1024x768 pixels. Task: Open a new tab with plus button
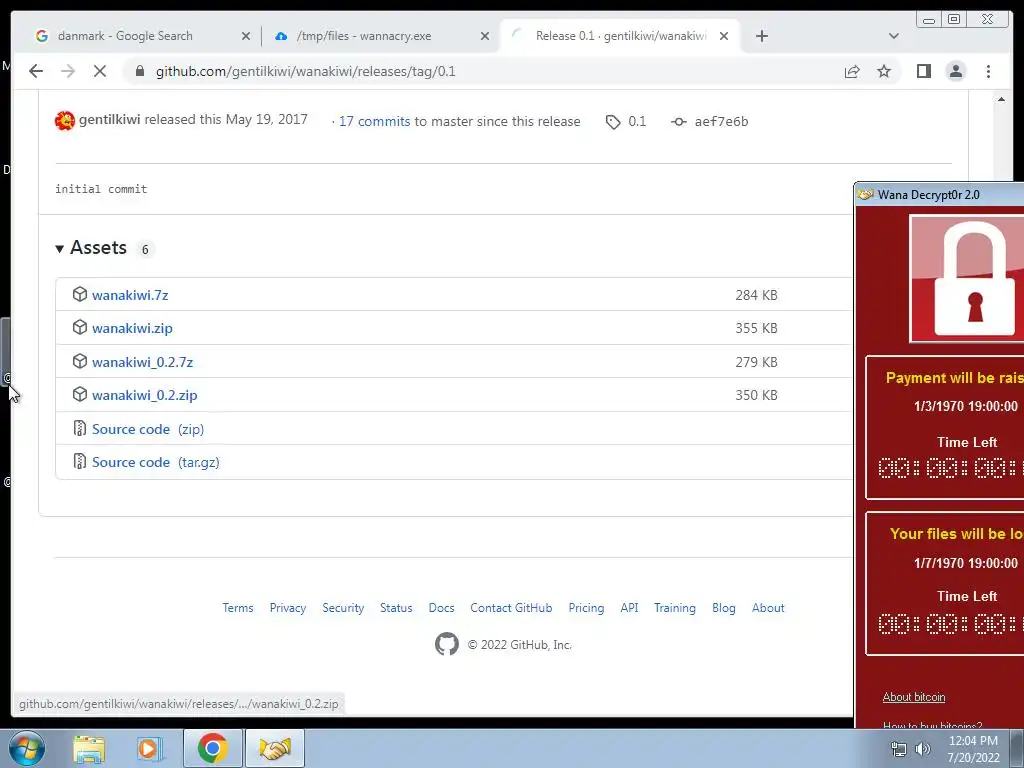pos(761,36)
